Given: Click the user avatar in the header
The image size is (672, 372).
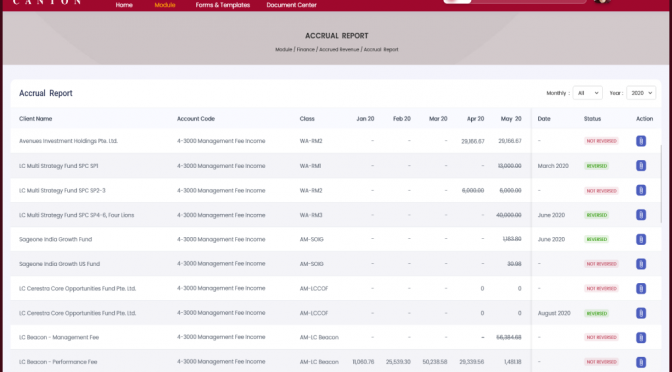Looking at the screenshot, I should 602,2.
